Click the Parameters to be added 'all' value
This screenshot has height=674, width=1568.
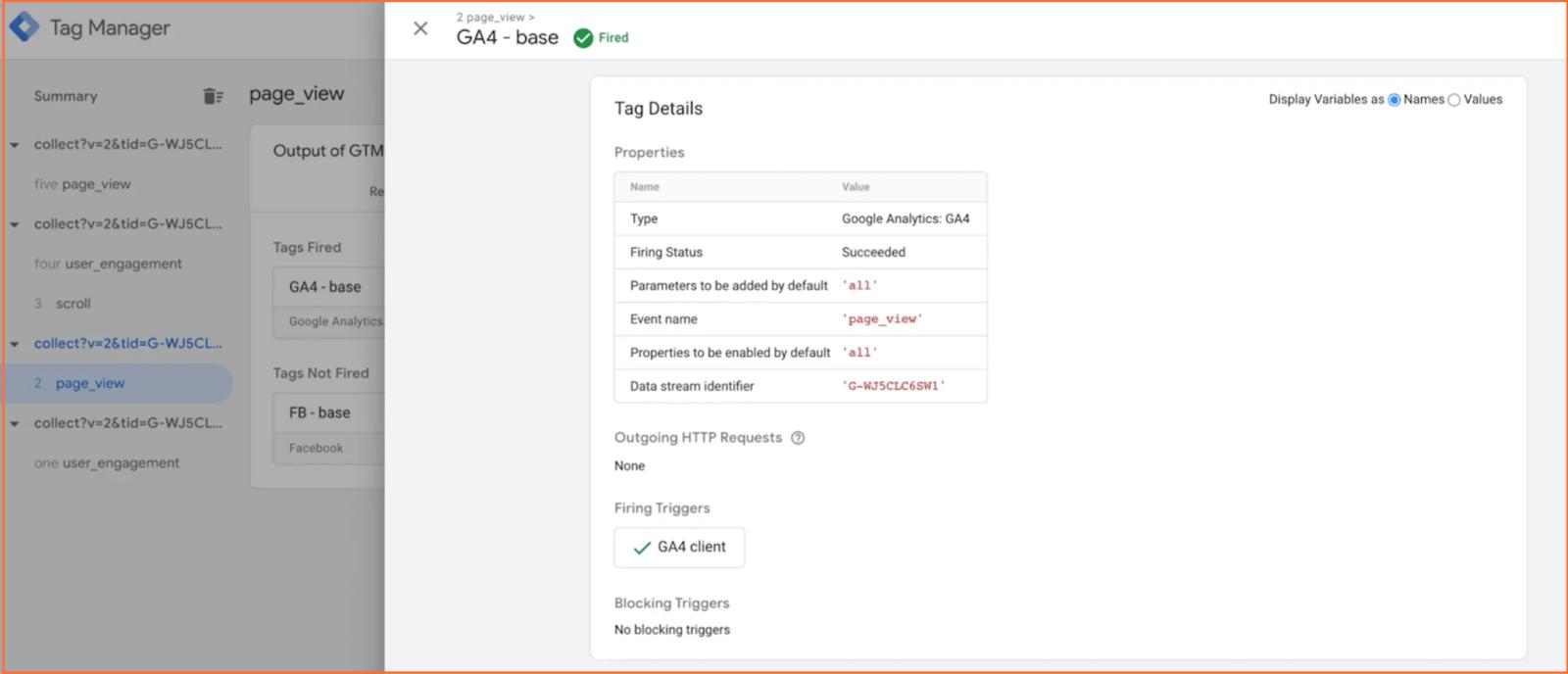(x=859, y=285)
